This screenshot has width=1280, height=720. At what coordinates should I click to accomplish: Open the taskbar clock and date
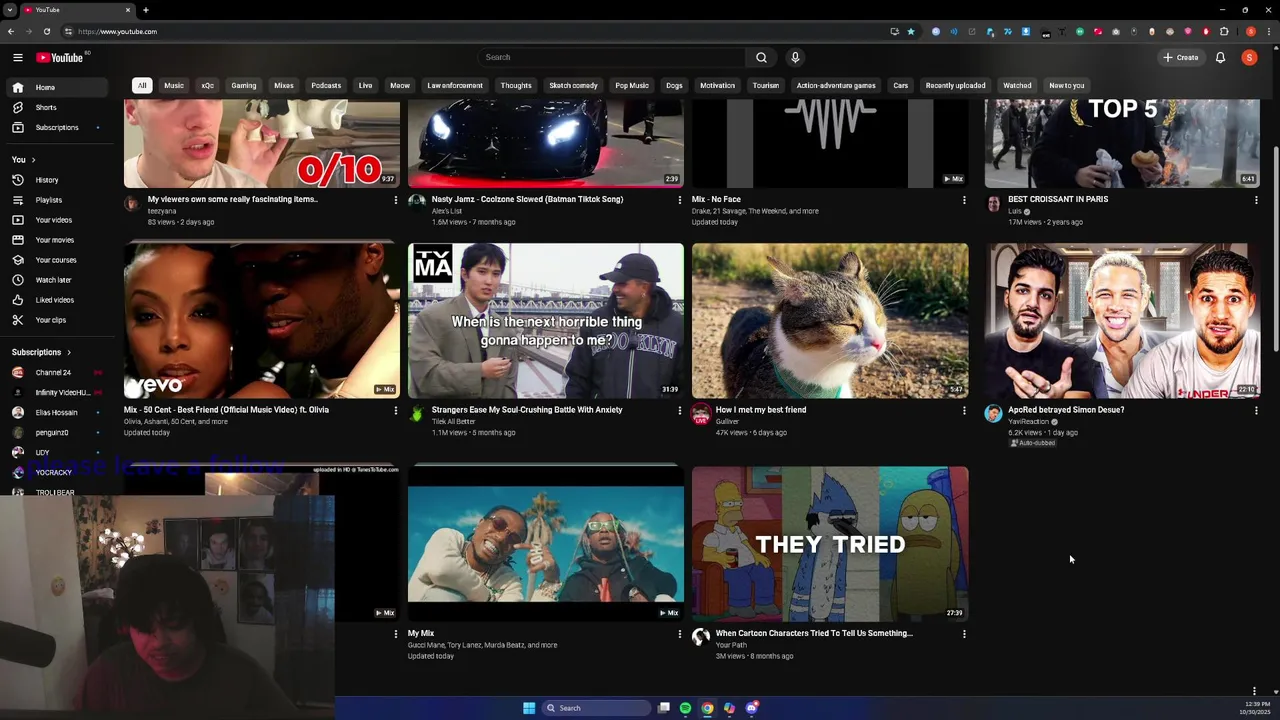point(1255,708)
